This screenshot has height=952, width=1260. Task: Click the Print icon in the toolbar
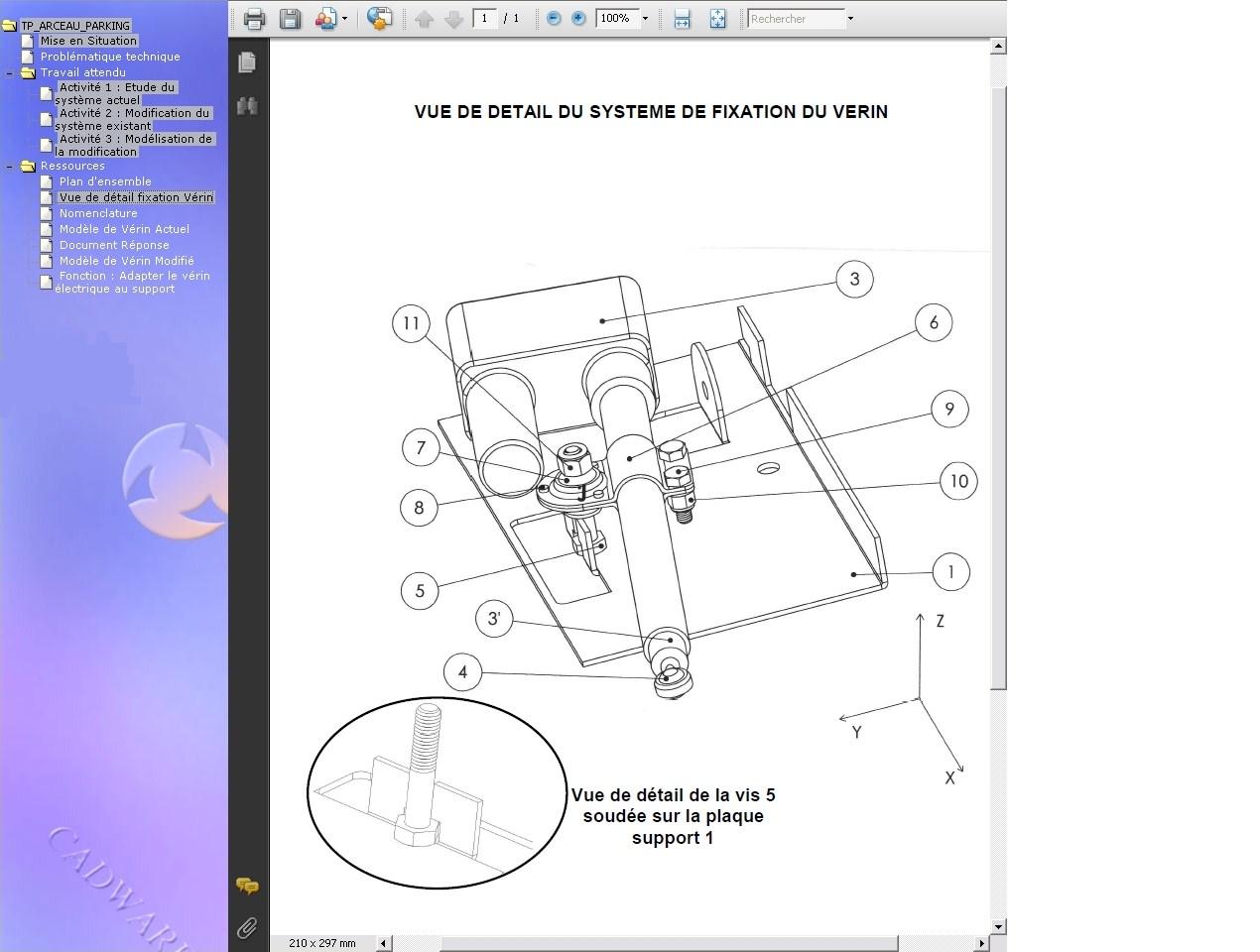click(254, 18)
